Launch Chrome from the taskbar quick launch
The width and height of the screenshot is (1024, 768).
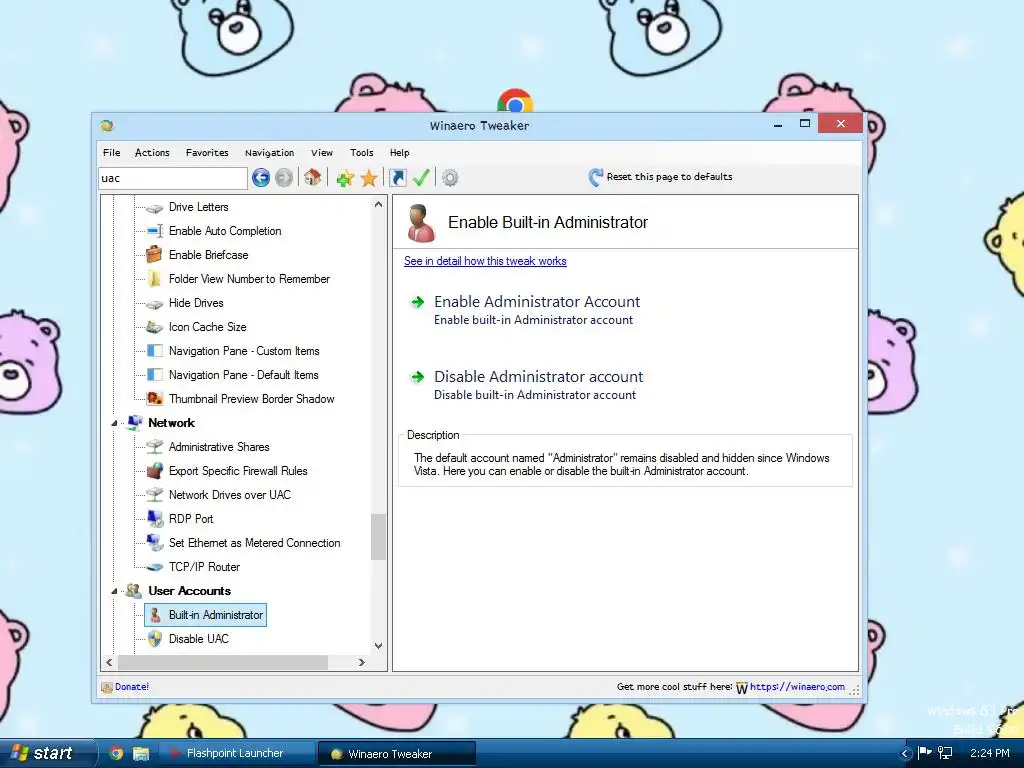(x=116, y=753)
